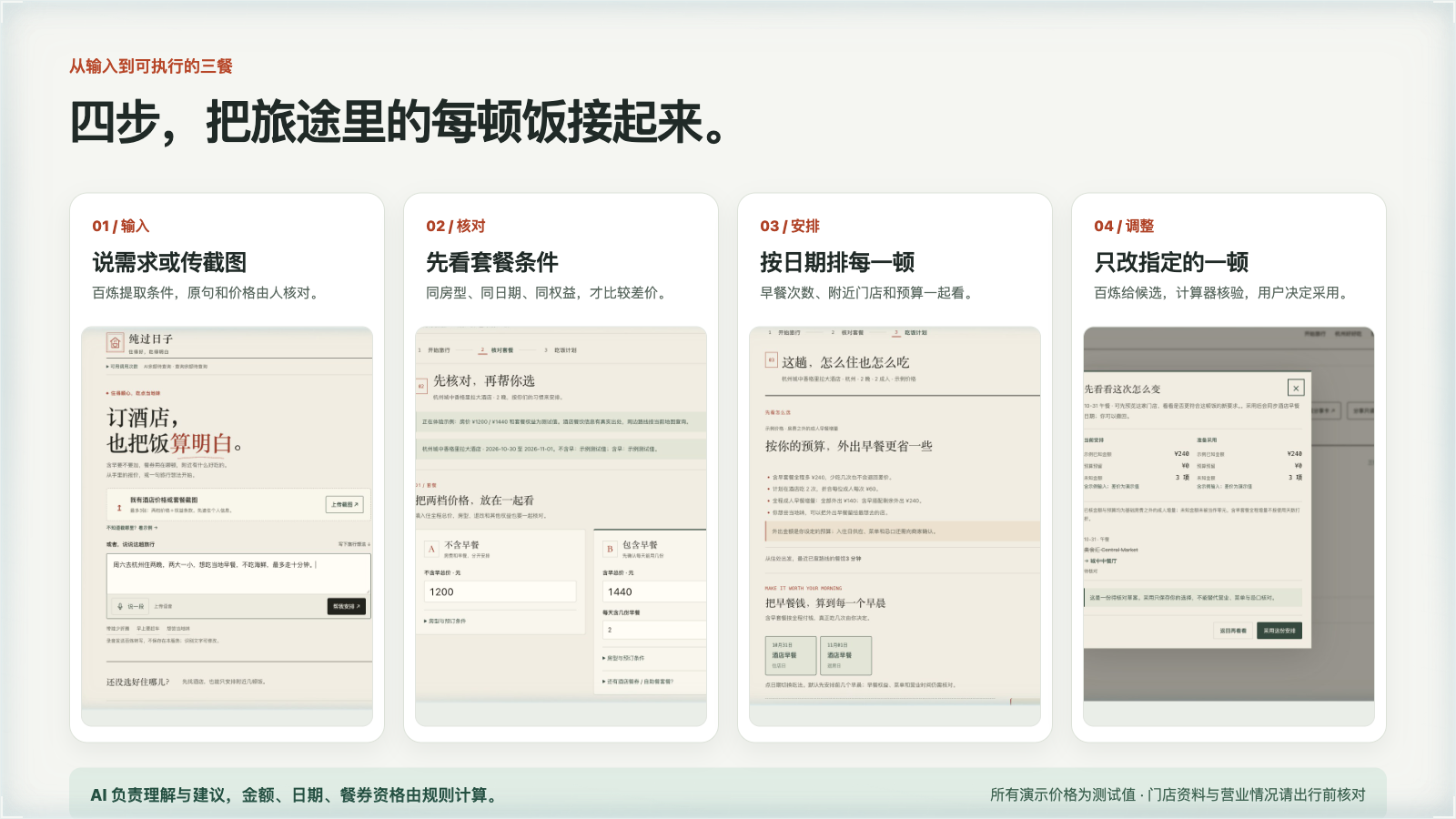Click the 03 badge beside 这趟，怎么住也怎么吃
The image size is (1456, 819).
tap(772, 360)
